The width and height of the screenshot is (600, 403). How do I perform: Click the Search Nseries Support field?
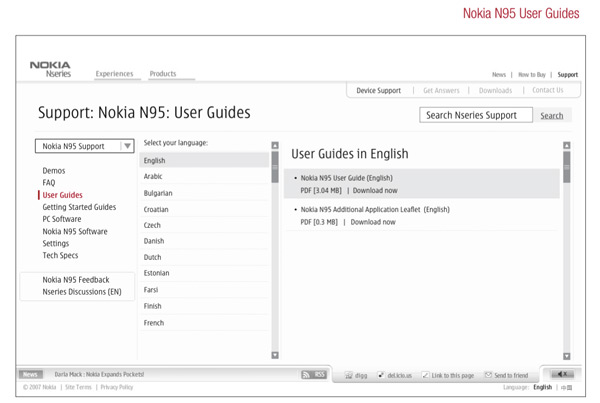pyautogui.click(x=476, y=115)
